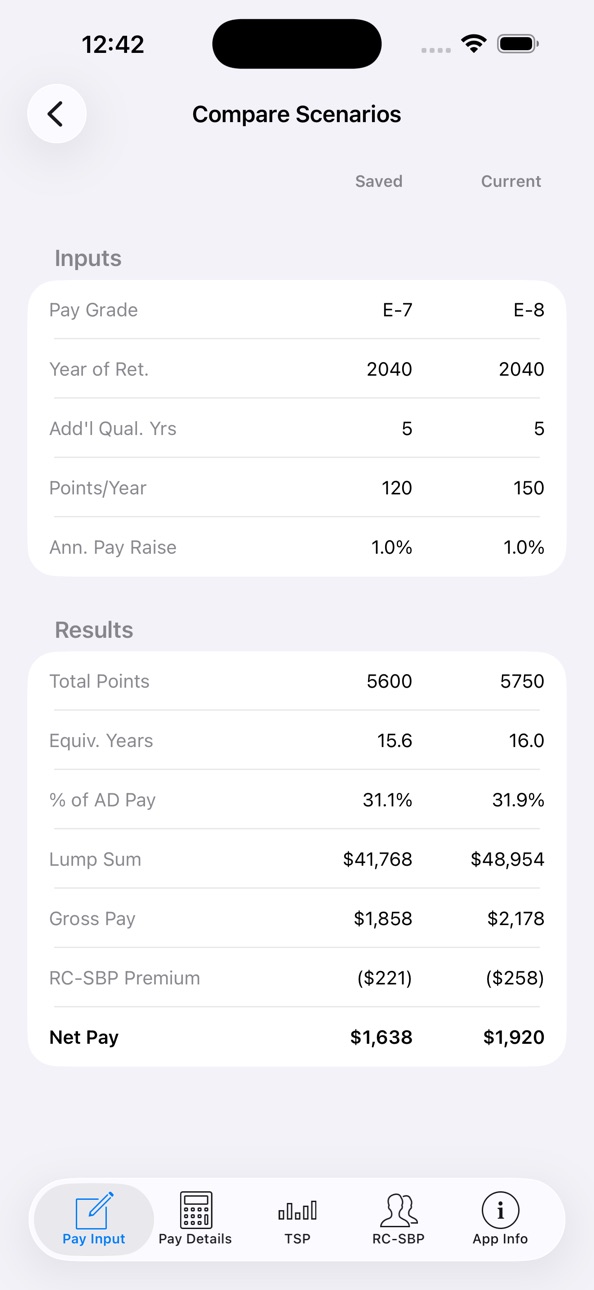This screenshot has width=594, height=1290.
Task: Tap the RC-SBP Premium row
Action: tap(297, 978)
